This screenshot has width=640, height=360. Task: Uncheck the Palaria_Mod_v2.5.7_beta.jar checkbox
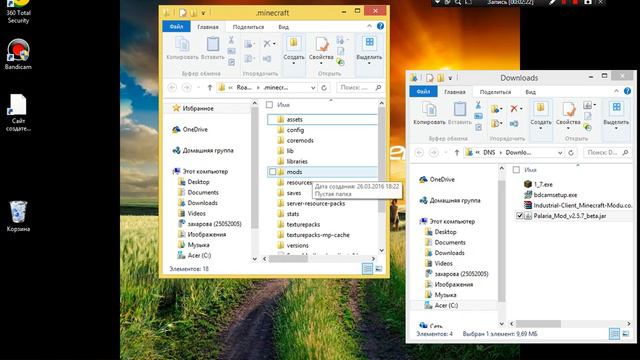point(520,216)
